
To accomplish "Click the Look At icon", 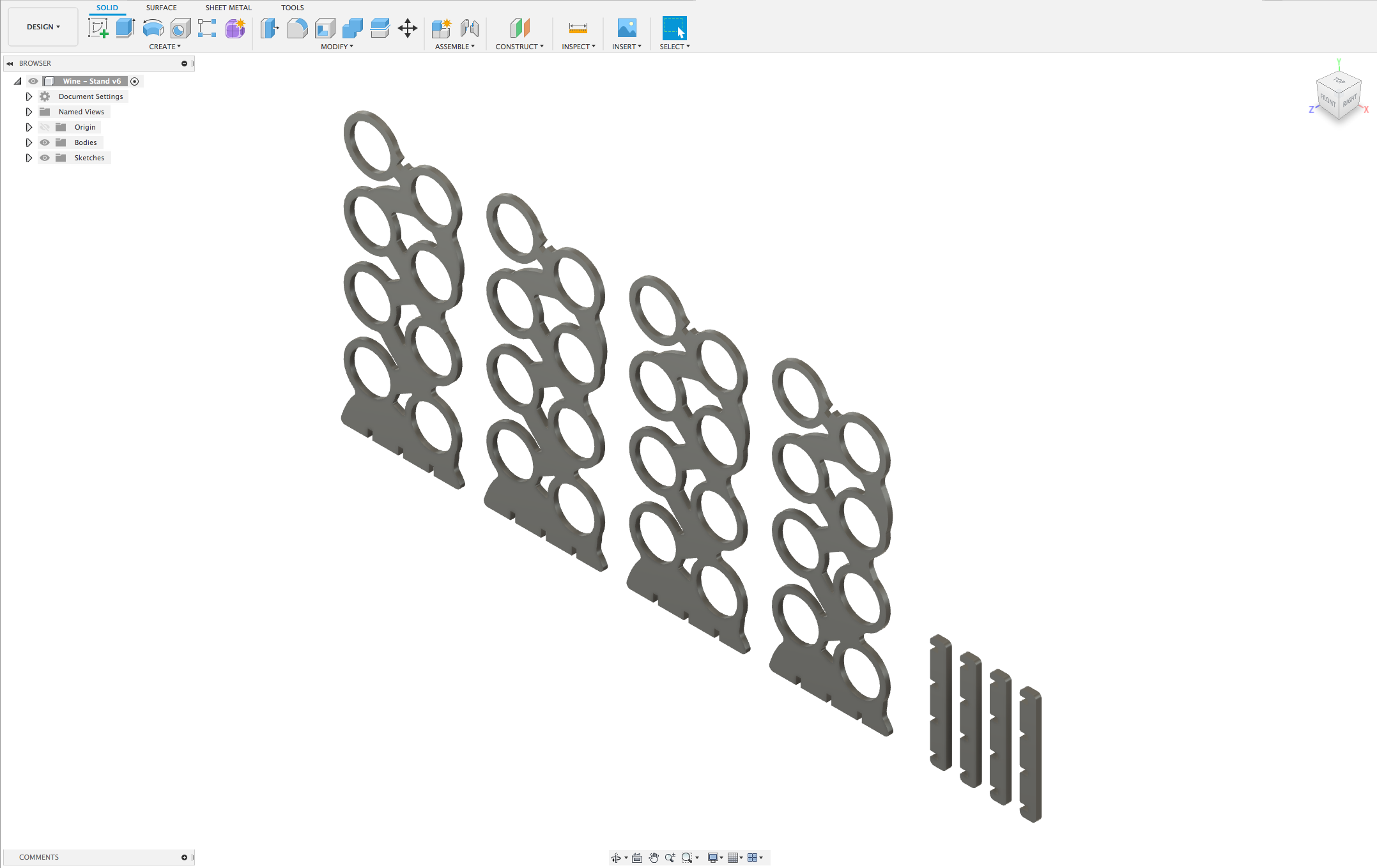I will click(637, 858).
